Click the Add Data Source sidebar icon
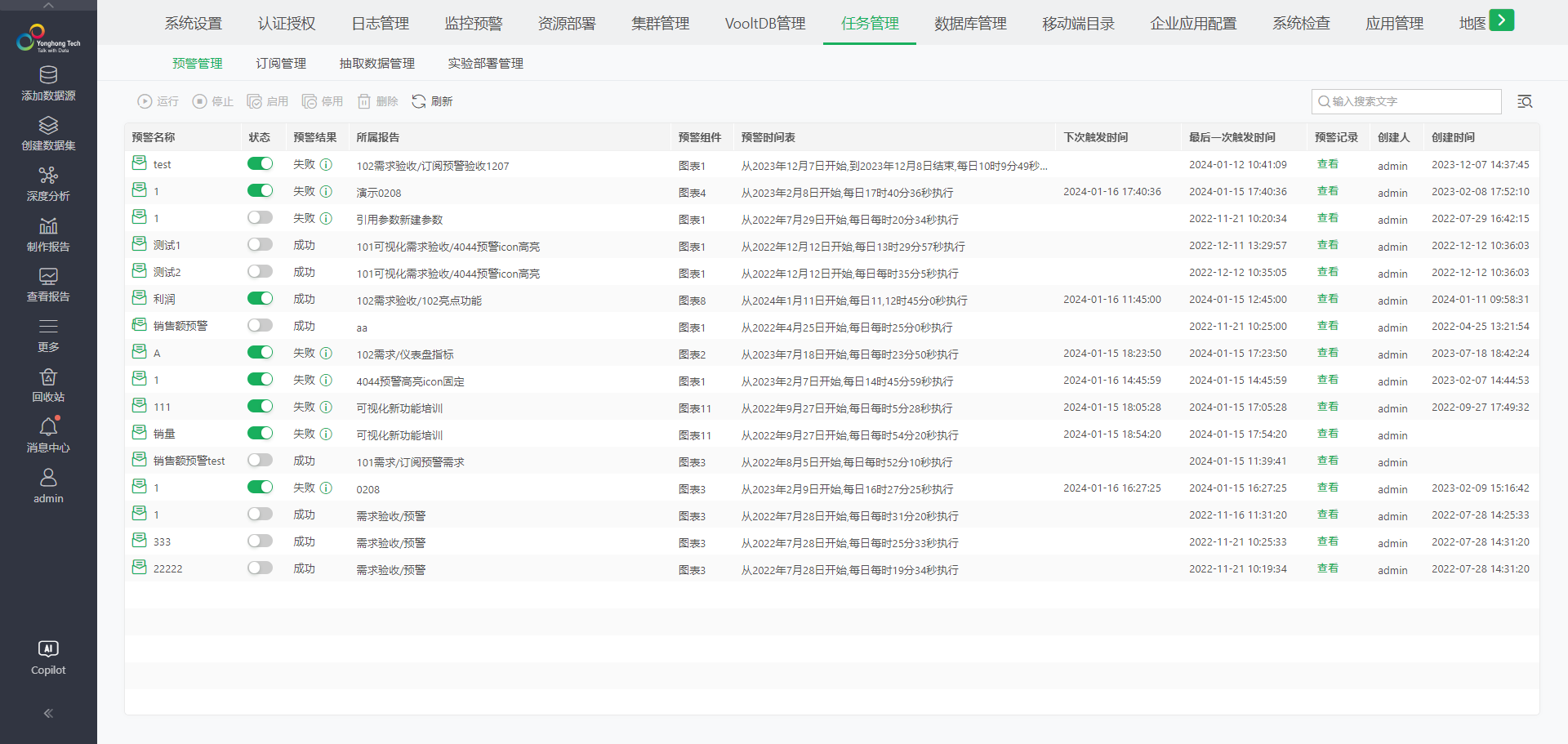The image size is (1568, 744). 48,75
